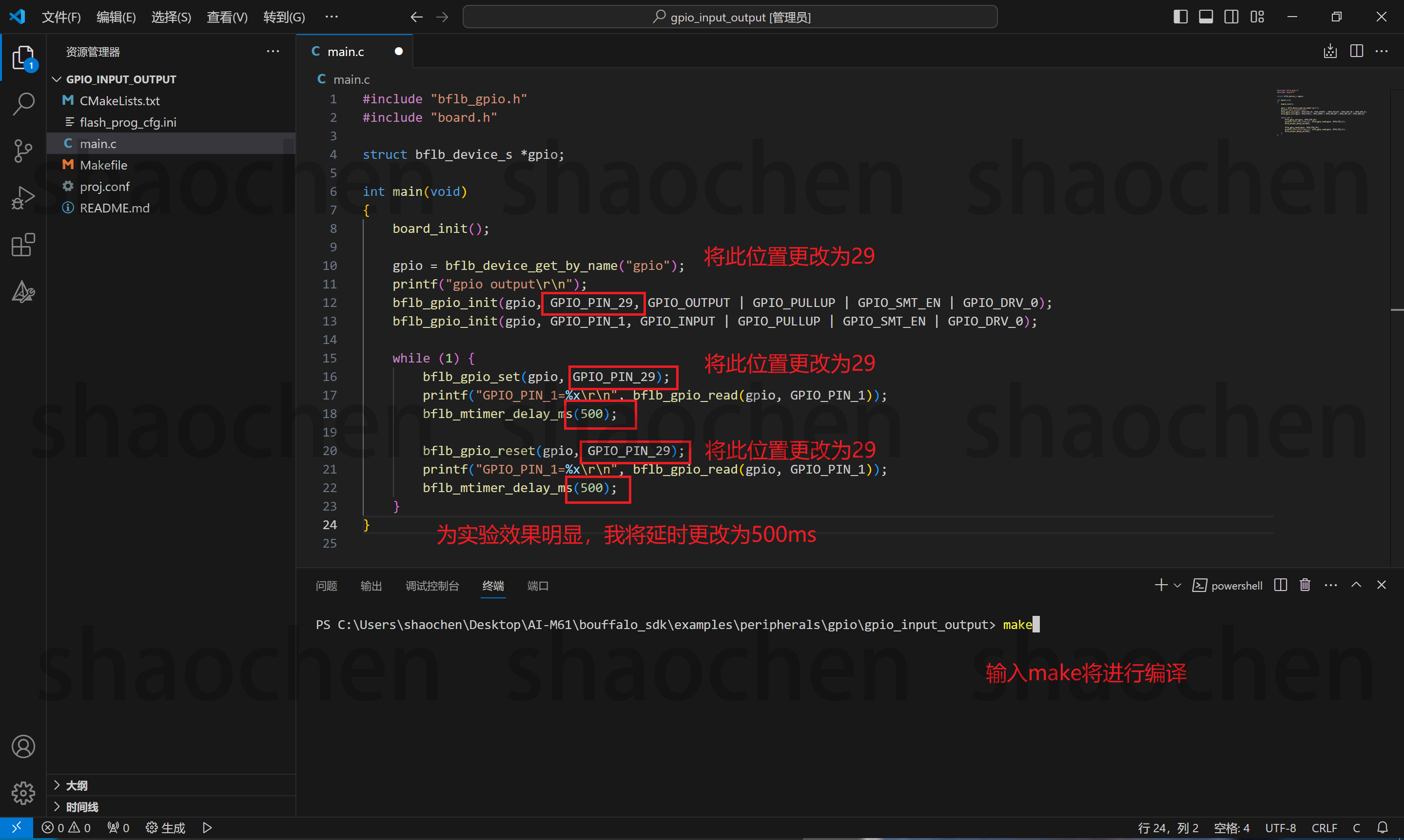Click the 生成 build button in status bar
This screenshot has height=840, width=1404.
click(x=165, y=828)
